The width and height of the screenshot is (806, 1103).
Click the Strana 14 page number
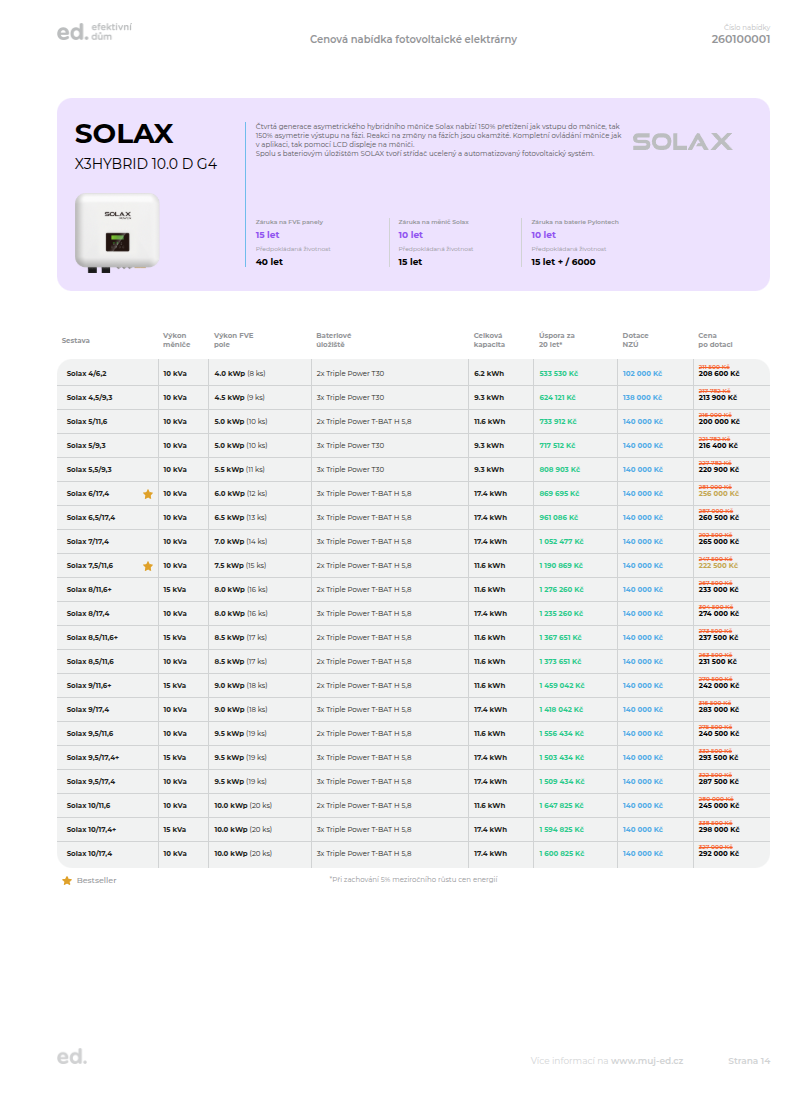748,1060
